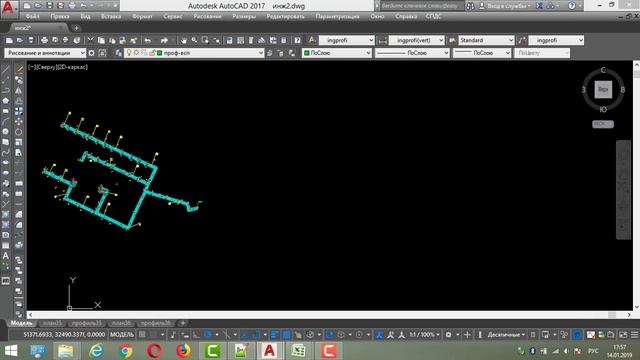This screenshot has height=360, width=640.
Task: Open the ПоСлою color swatch dropdown
Action: point(337,53)
